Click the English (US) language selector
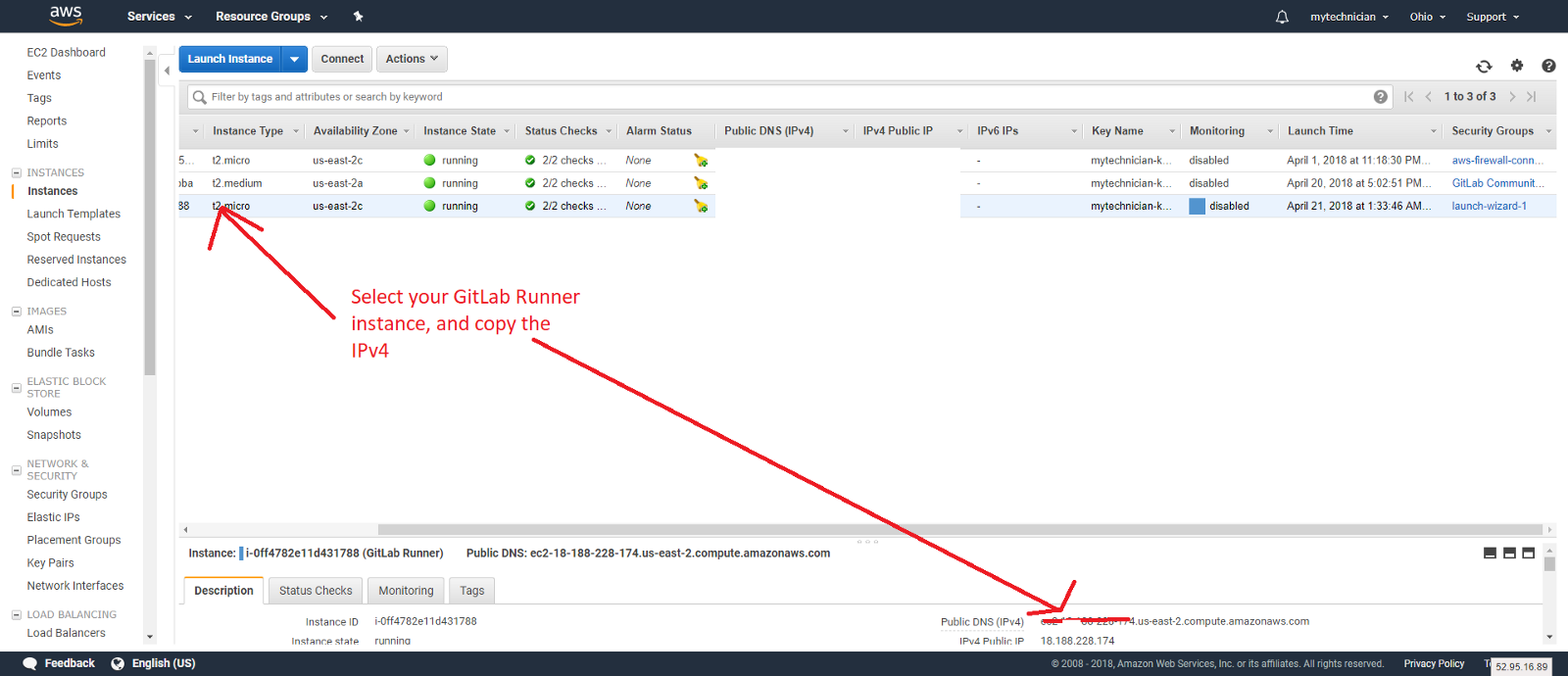Screen dimensions: 1568x676 pos(164,663)
